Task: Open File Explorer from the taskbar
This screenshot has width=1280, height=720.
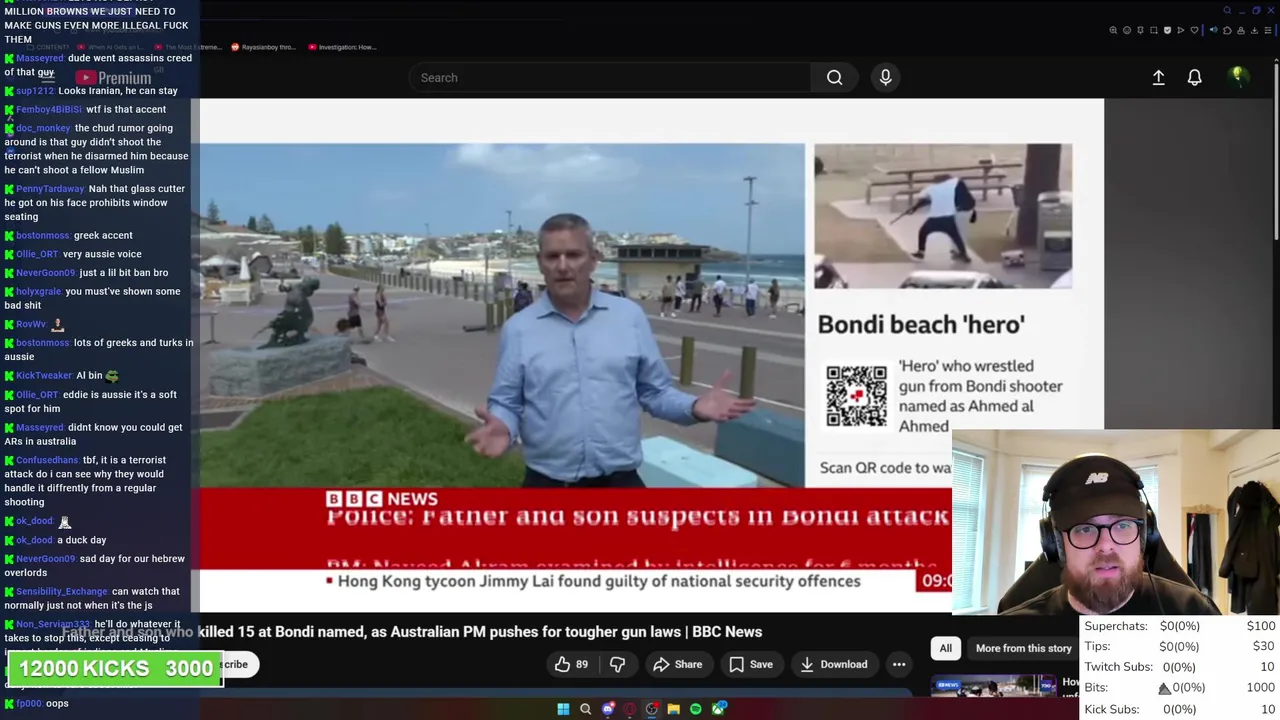Action: 674,709
